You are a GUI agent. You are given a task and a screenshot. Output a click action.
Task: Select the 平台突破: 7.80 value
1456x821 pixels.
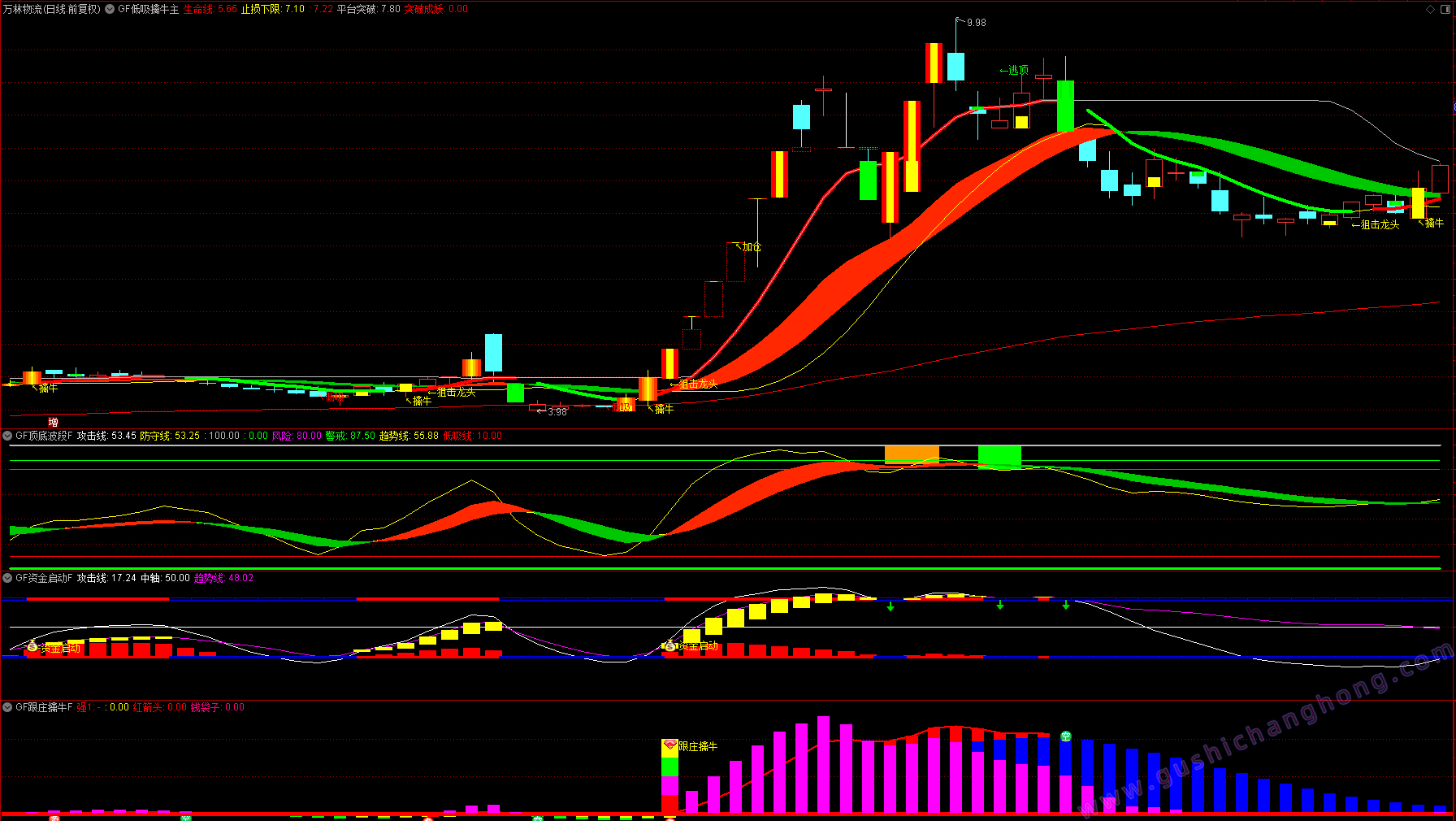(369, 9)
